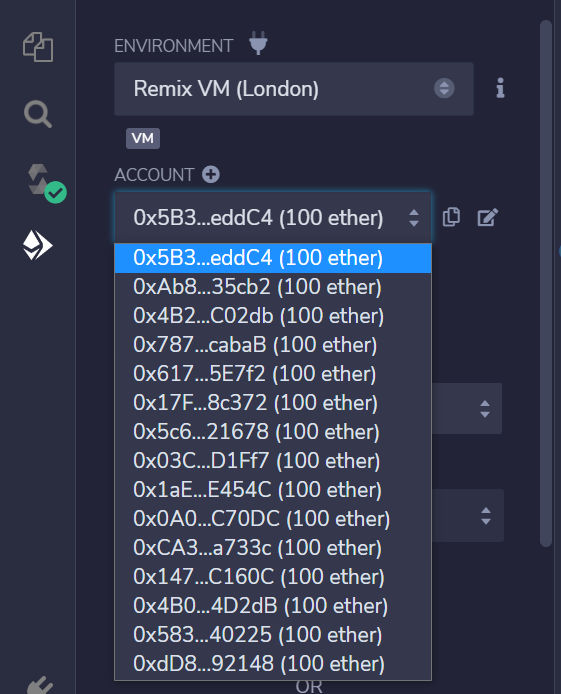
Task: Select the Deploy & run transactions icon
Action: tap(38, 245)
